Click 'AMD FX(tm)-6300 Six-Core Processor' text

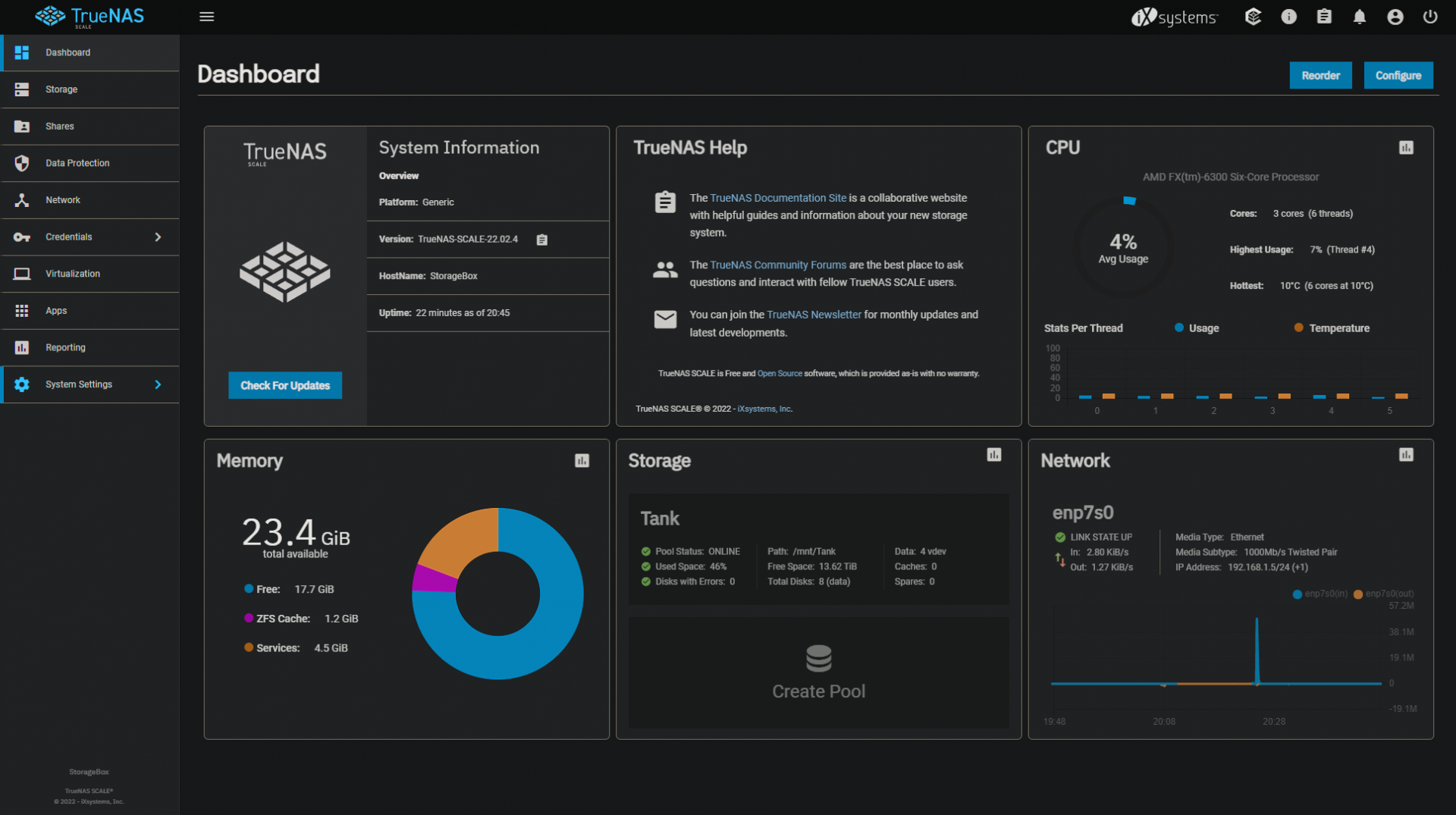click(x=1231, y=177)
